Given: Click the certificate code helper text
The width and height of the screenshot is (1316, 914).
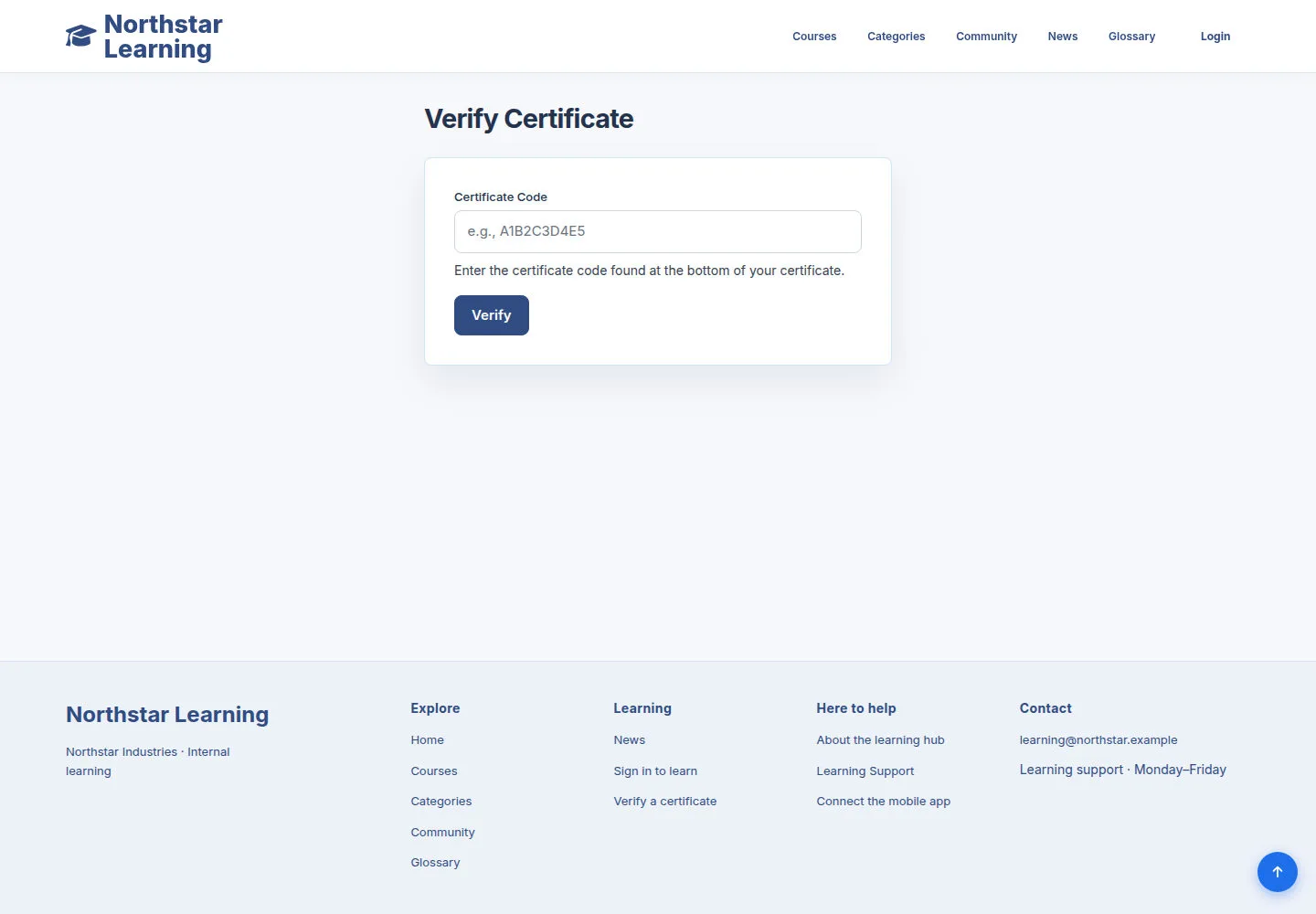Looking at the screenshot, I should pos(649,271).
